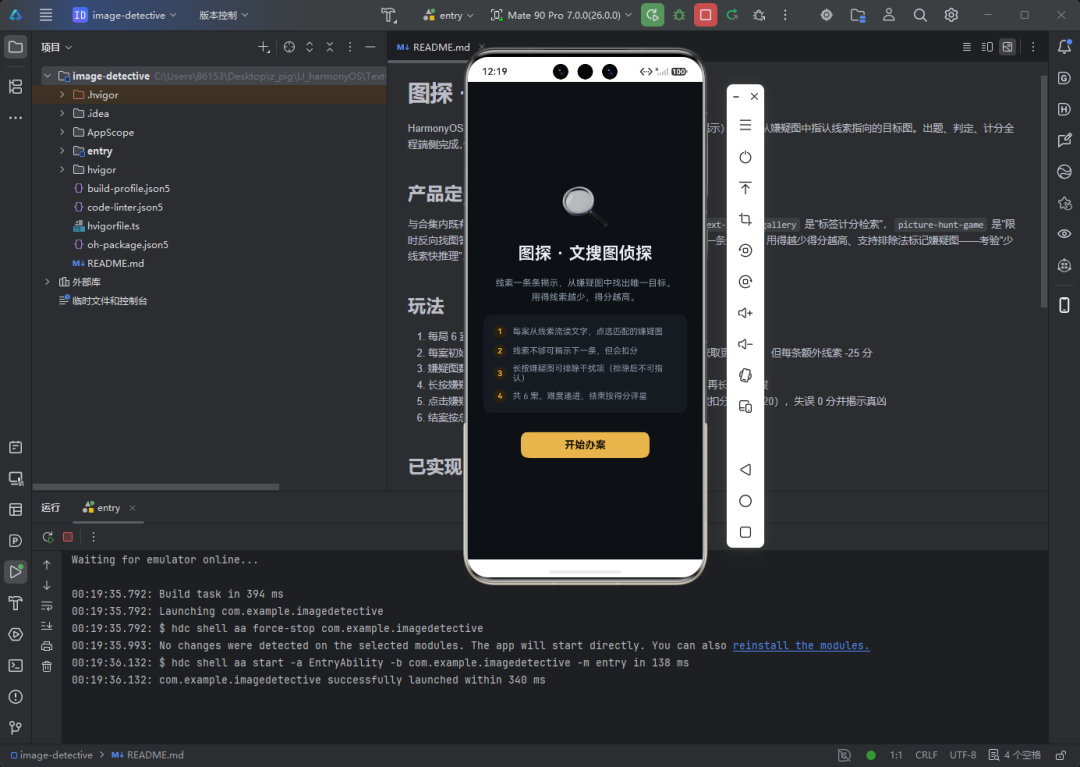Screen dimensions: 1080x767
Task: Switch to preview-only markdown view
Action: point(1008,47)
